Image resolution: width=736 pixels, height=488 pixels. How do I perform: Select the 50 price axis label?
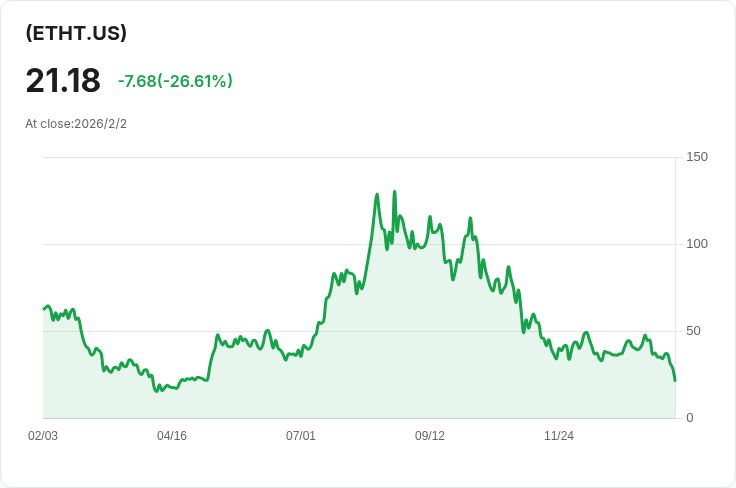(x=693, y=331)
